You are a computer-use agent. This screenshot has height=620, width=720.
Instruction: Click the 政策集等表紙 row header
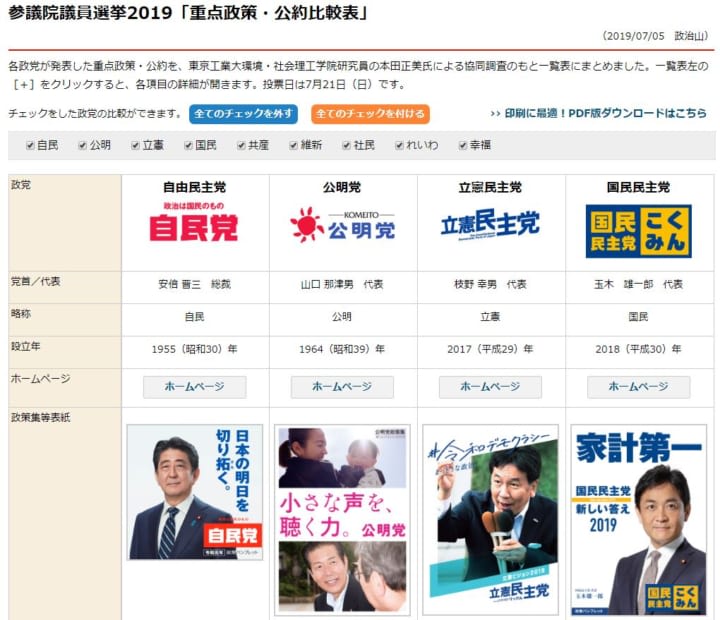coord(64,513)
